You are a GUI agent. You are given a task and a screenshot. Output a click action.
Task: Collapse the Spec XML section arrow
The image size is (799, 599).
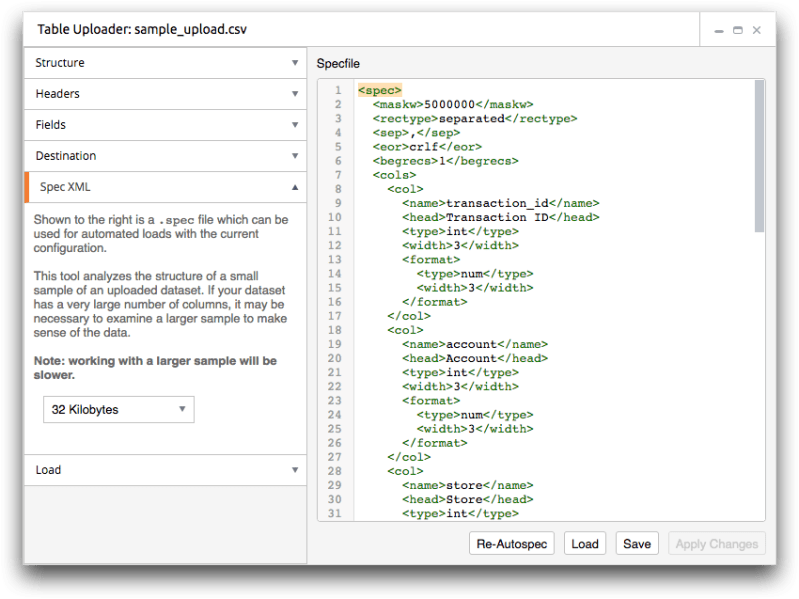[295, 187]
